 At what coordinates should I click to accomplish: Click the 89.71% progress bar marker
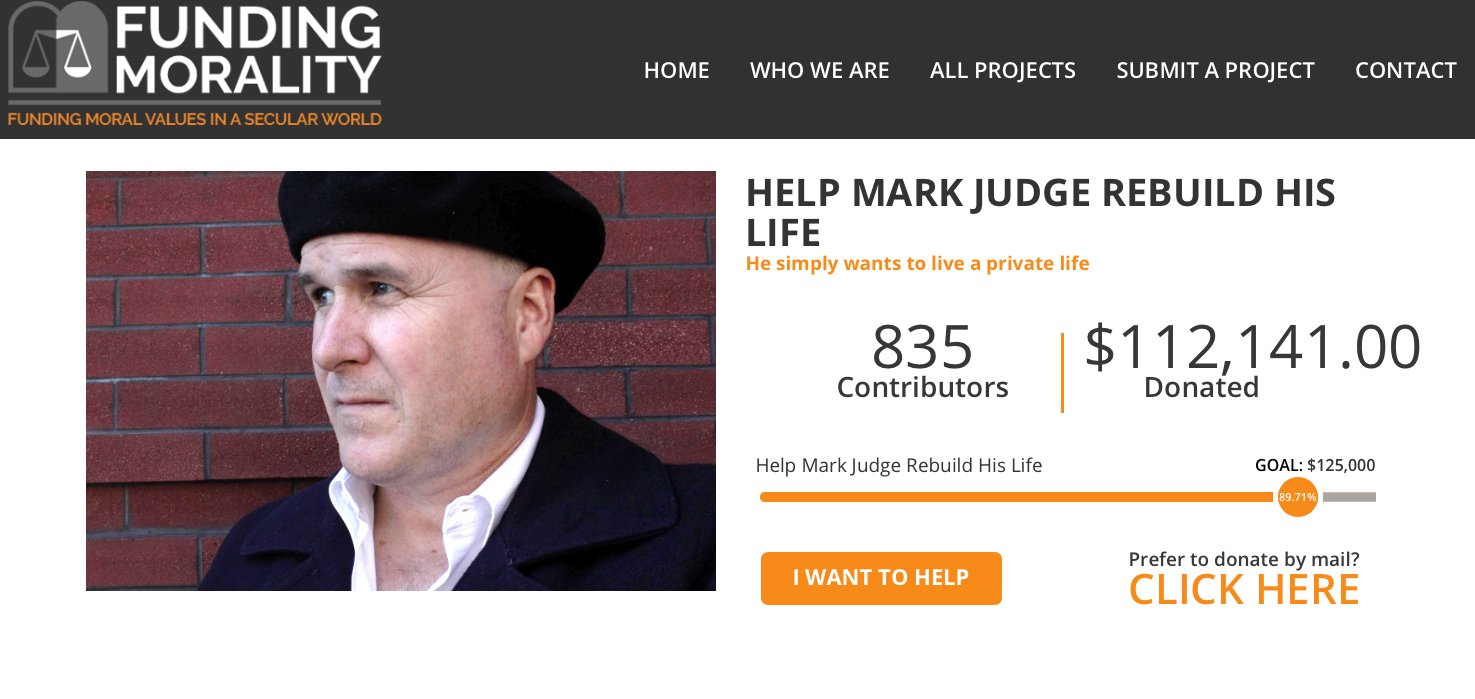pos(1297,497)
